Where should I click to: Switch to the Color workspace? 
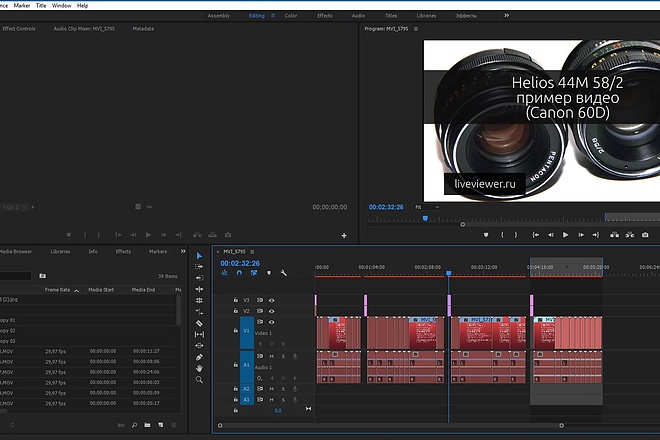(x=291, y=16)
